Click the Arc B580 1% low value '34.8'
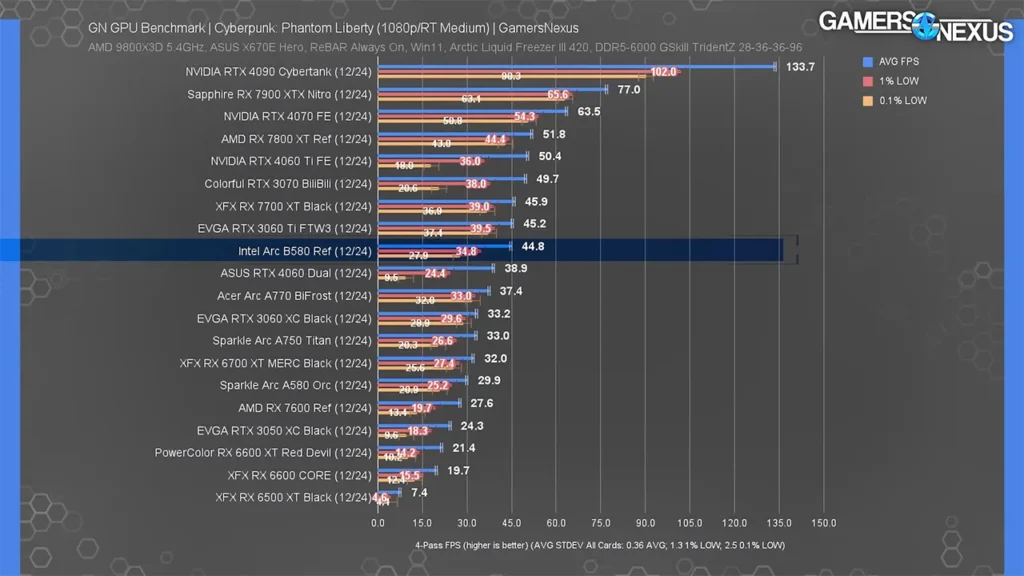Viewport: 1024px width, 576px height. point(466,251)
